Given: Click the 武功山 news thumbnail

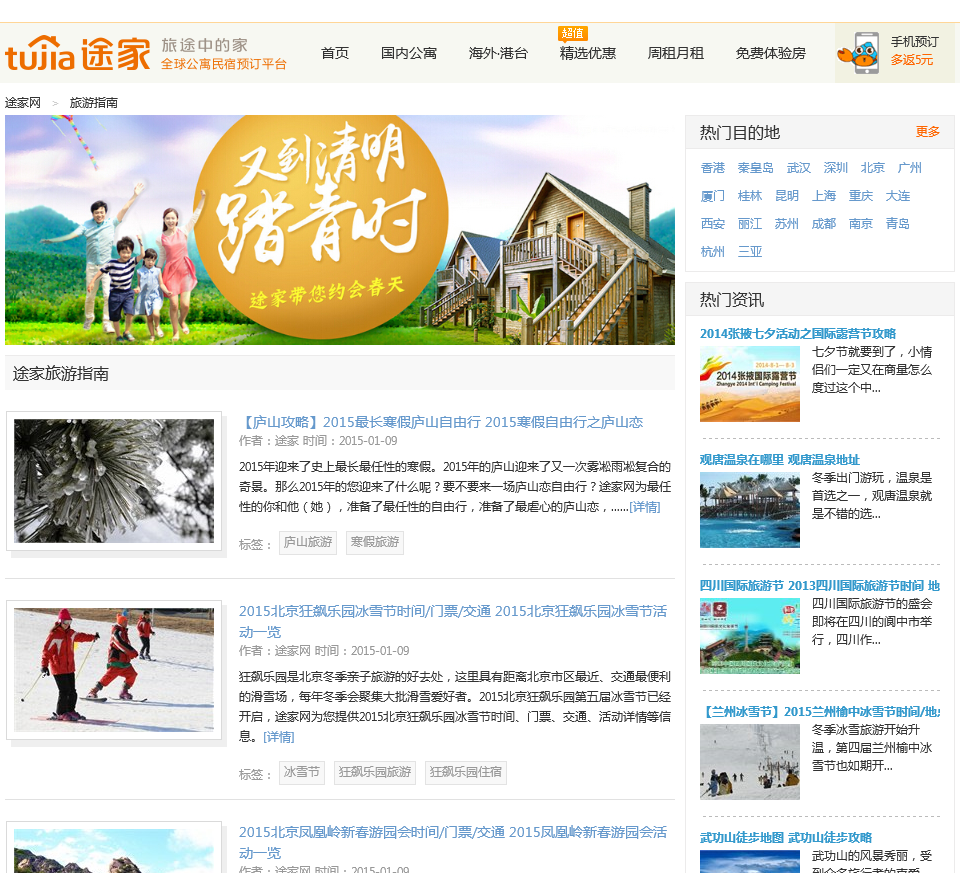Looking at the screenshot, I should pyautogui.click(x=750, y=861).
